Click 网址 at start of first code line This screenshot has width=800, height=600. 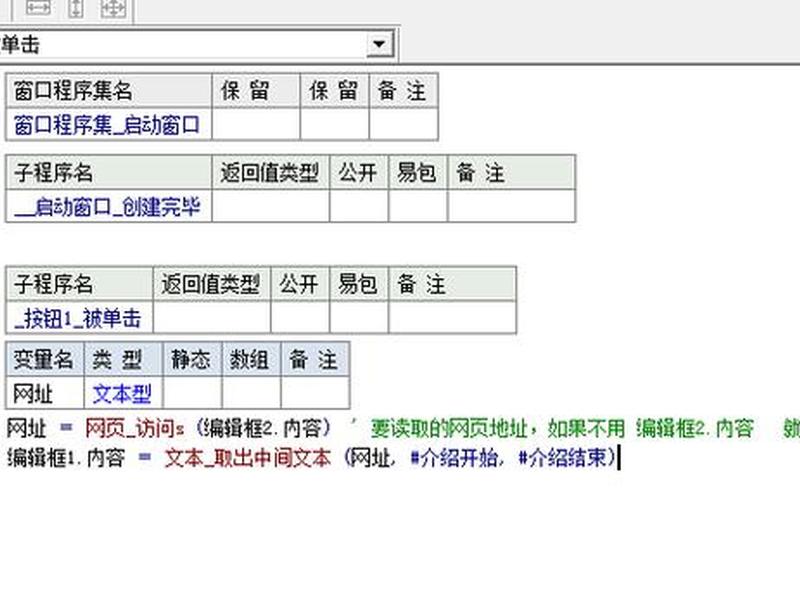(x=27, y=428)
